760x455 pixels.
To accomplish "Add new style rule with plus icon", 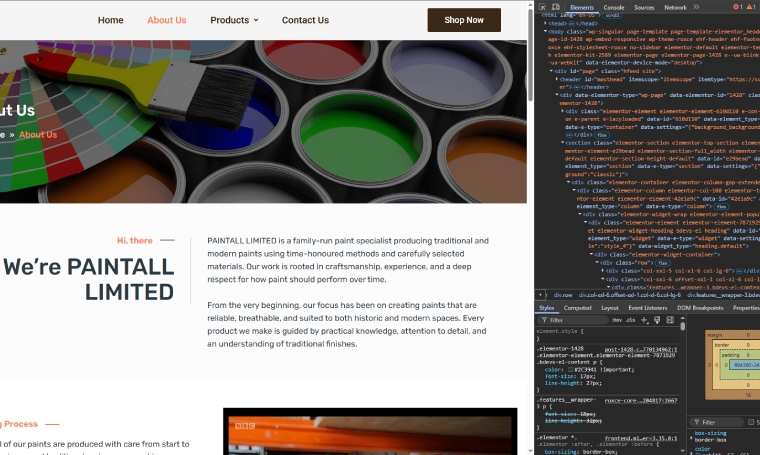I will coord(641,320).
